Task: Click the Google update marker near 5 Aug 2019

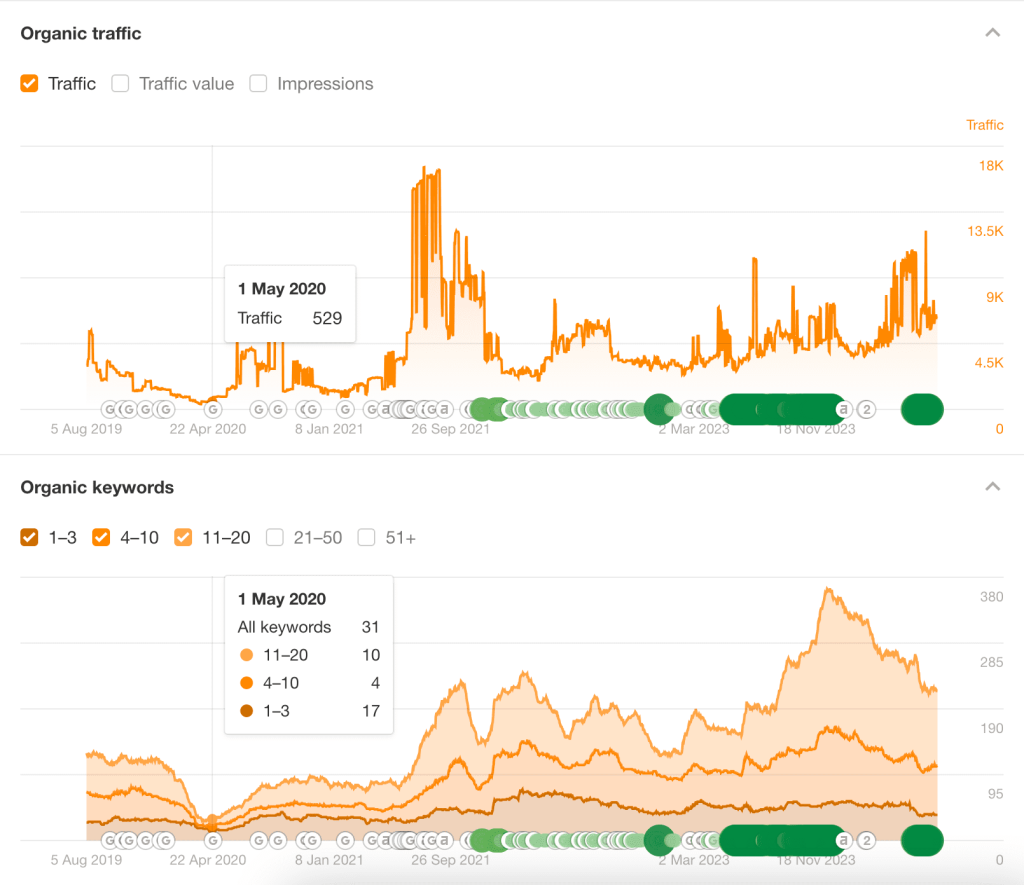Action: (108, 409)
